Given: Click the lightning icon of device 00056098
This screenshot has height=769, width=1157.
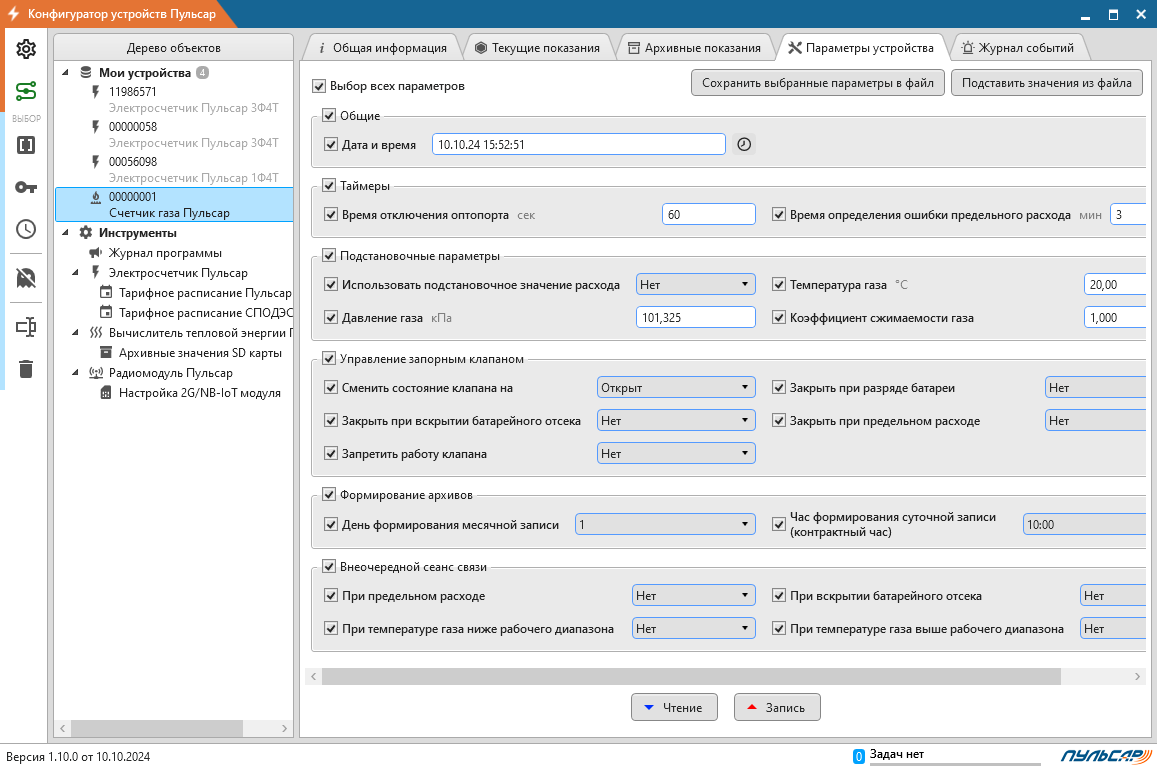Looking at the screenshot, I should 95,161.
